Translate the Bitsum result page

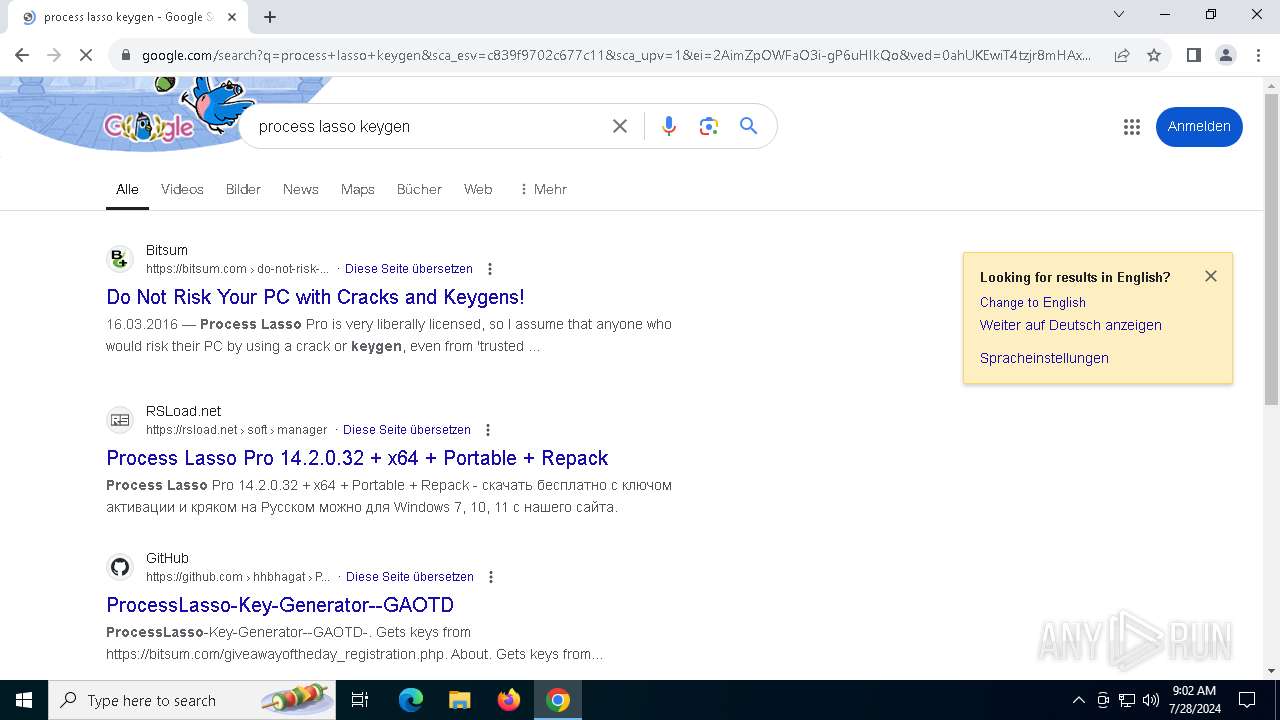(x=409, y=269)
